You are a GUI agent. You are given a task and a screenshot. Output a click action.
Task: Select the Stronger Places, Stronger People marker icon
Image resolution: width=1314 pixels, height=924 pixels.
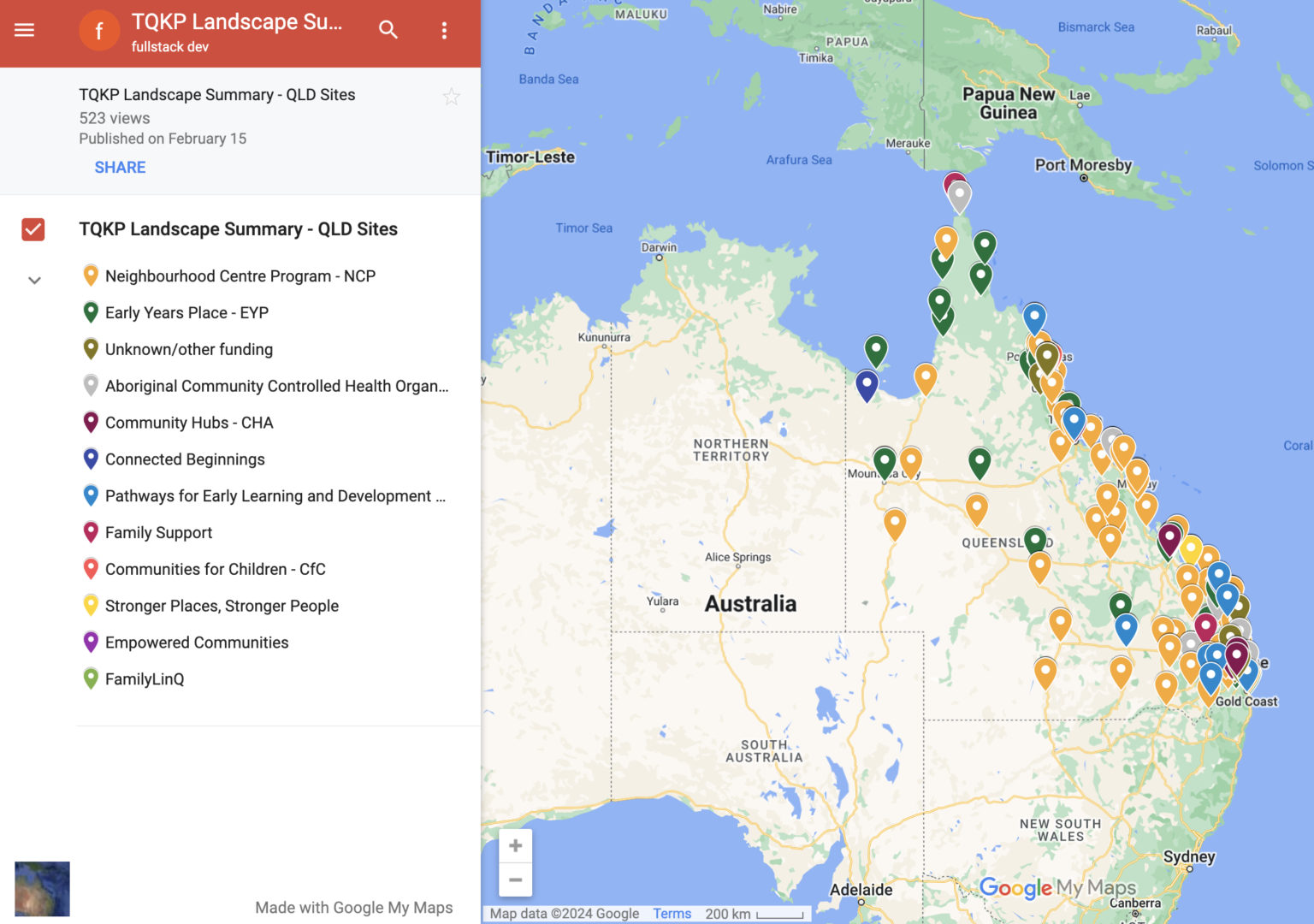click(x=91, y=605)
